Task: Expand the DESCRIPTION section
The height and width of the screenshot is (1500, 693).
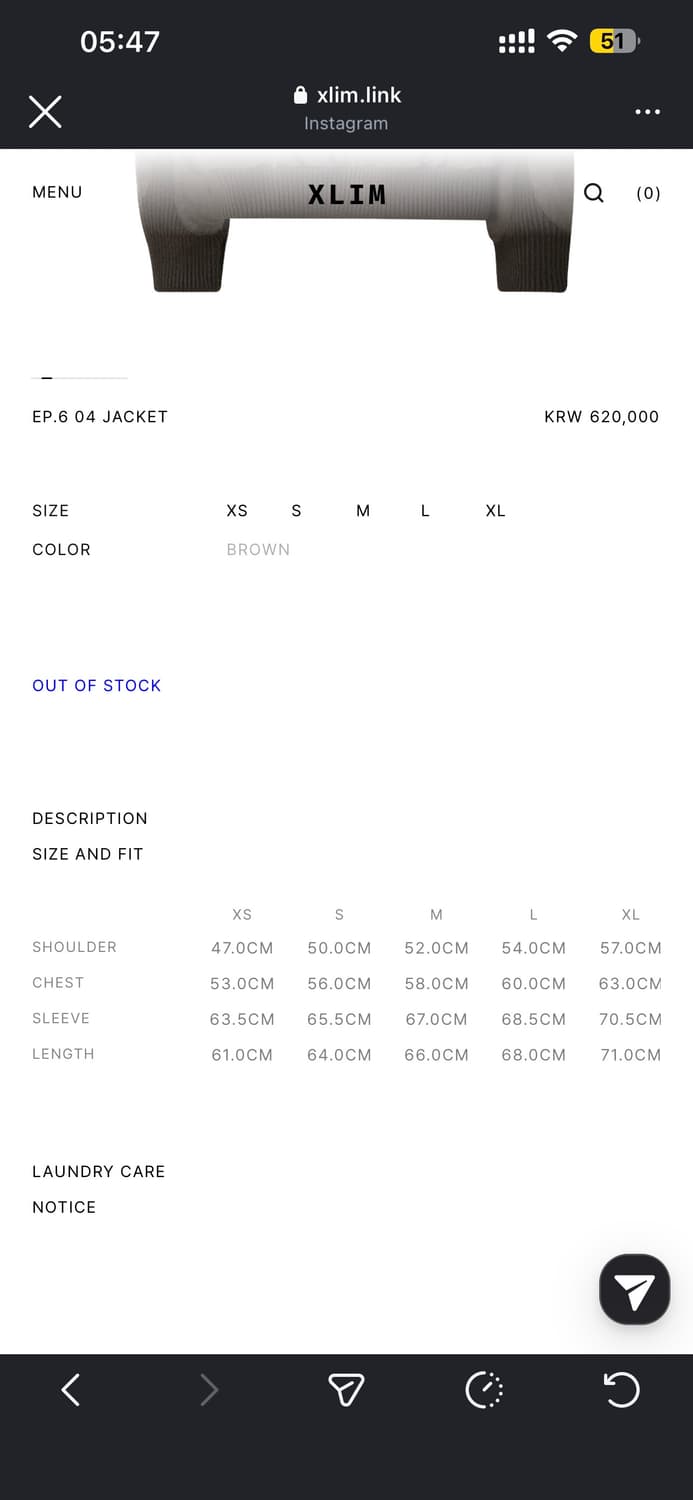Action: click(x=90, y=818)
